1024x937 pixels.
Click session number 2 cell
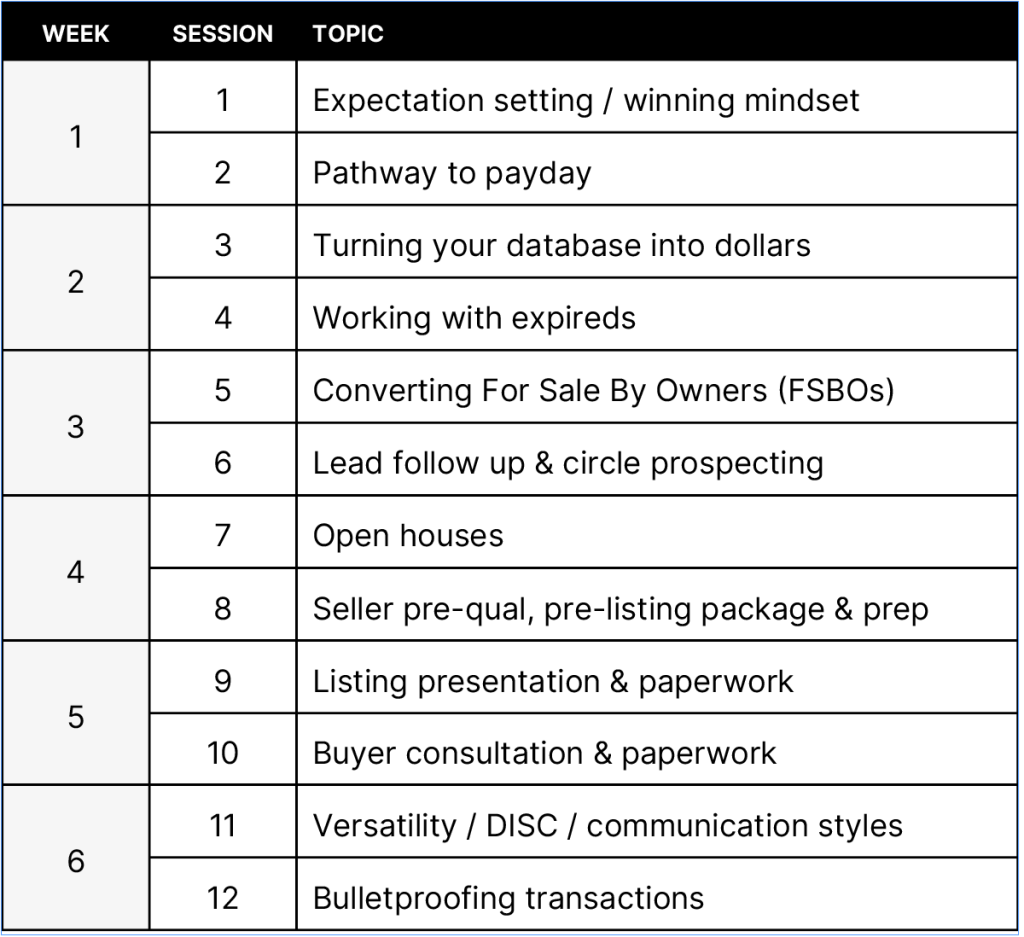[222, 172]
